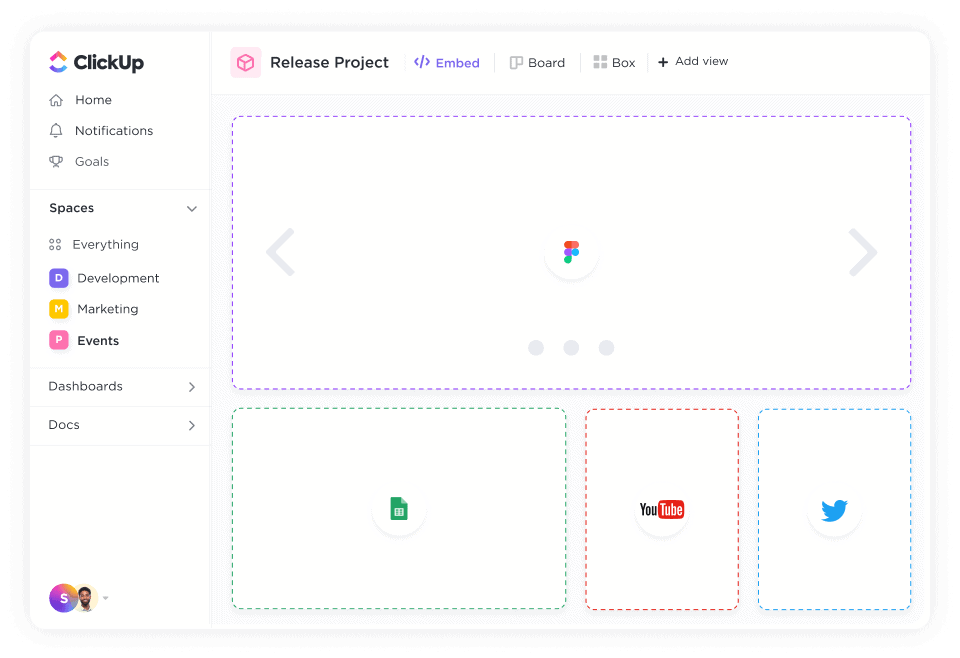
Task: Click the YouTube logo
Action: (x=662, y=509)
